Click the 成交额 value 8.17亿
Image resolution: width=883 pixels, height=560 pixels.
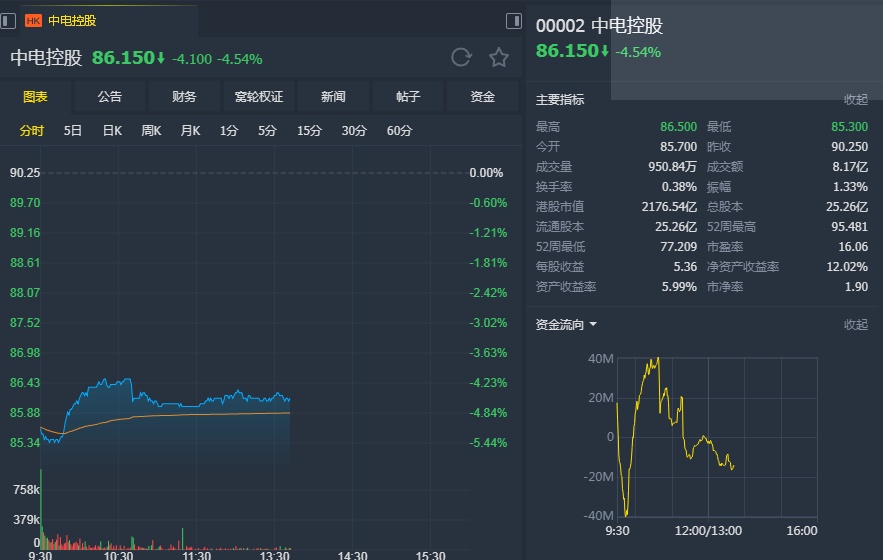[x=850, y=167]
